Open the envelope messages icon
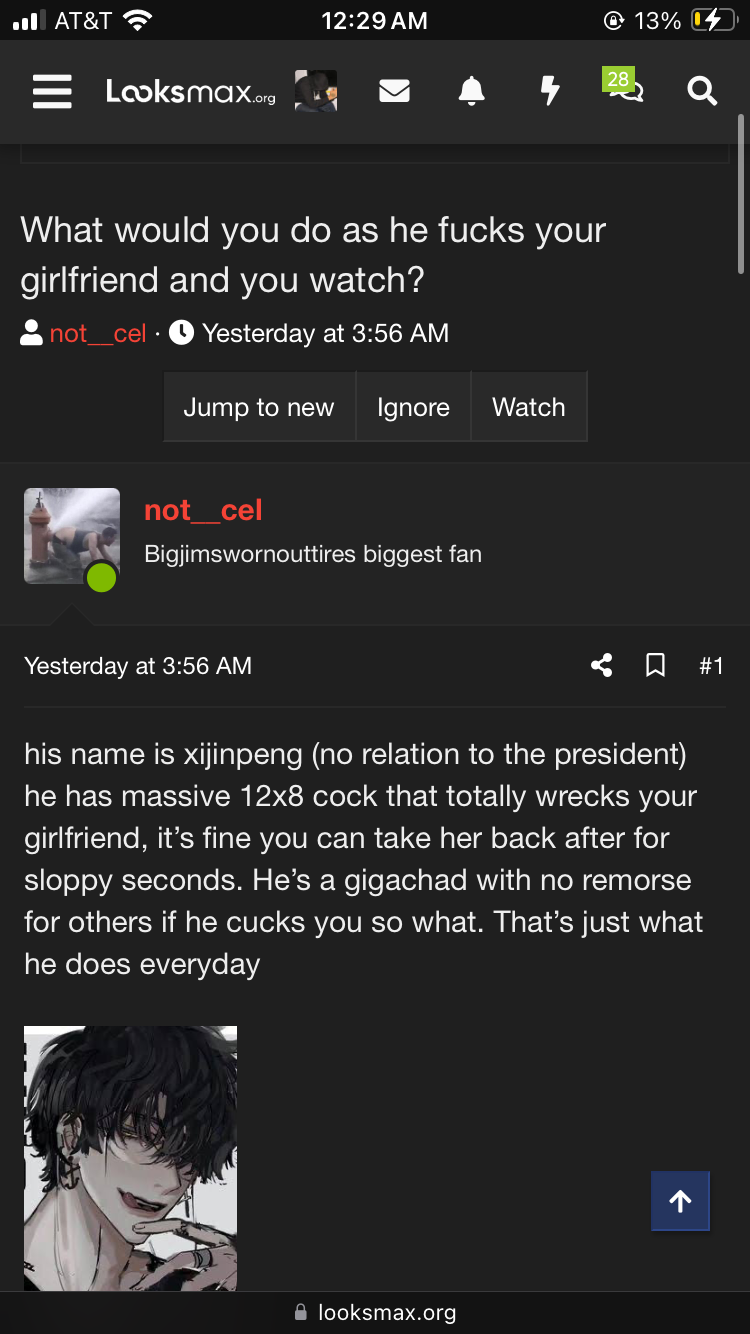The height and width of the screenshot is (1334, 750). click(x=394, y=92)
